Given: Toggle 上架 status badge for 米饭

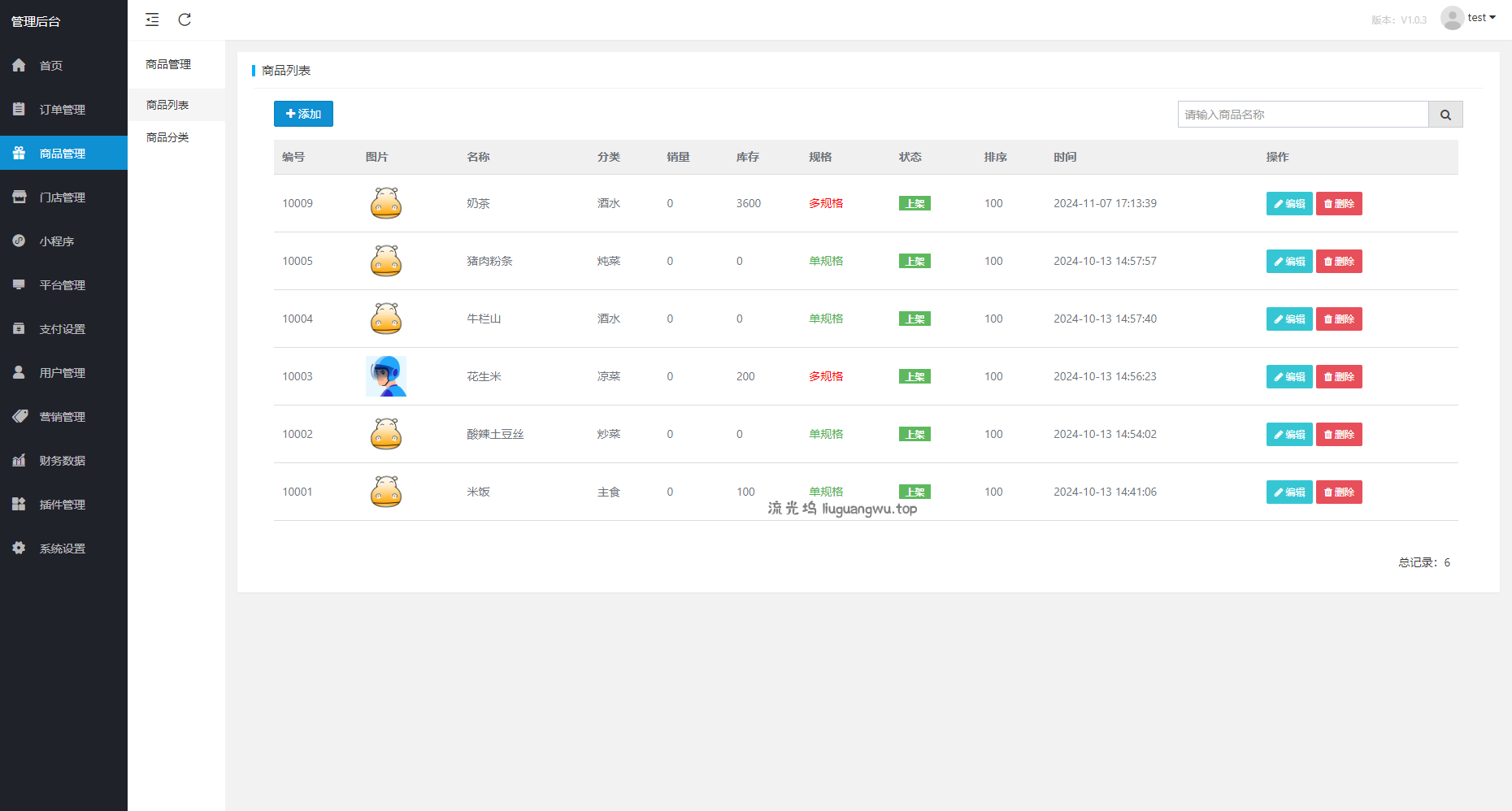Looking at the screenshot, I should 915,492.
